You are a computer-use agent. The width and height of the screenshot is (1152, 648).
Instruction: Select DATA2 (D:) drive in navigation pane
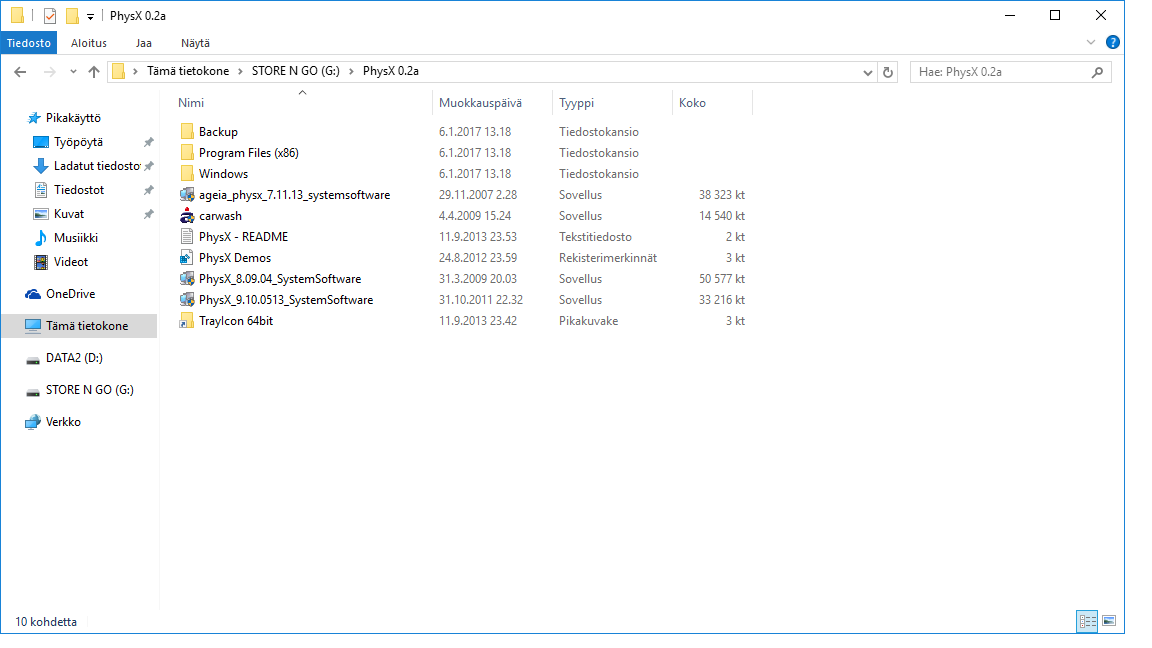pyautogui.click(x=74, y=358)
